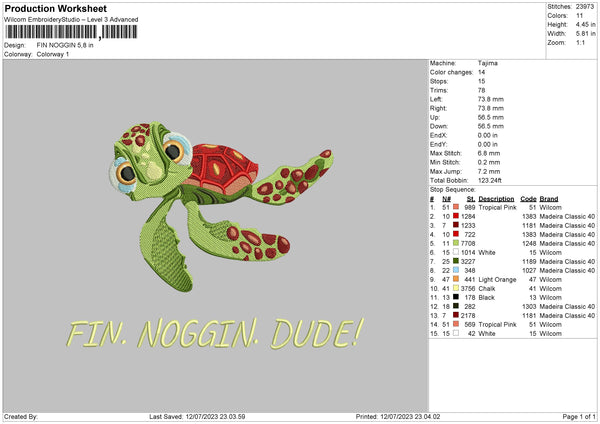The image size is (600, 424).
Task: Click the "FIN. NOGGIN. DUDE!" lettering
Action: (215, 334)
